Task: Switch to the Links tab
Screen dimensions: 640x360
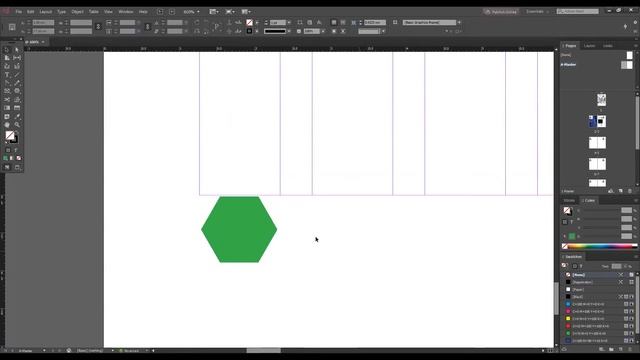Action: pyautogui.click(x=608, y=46)
